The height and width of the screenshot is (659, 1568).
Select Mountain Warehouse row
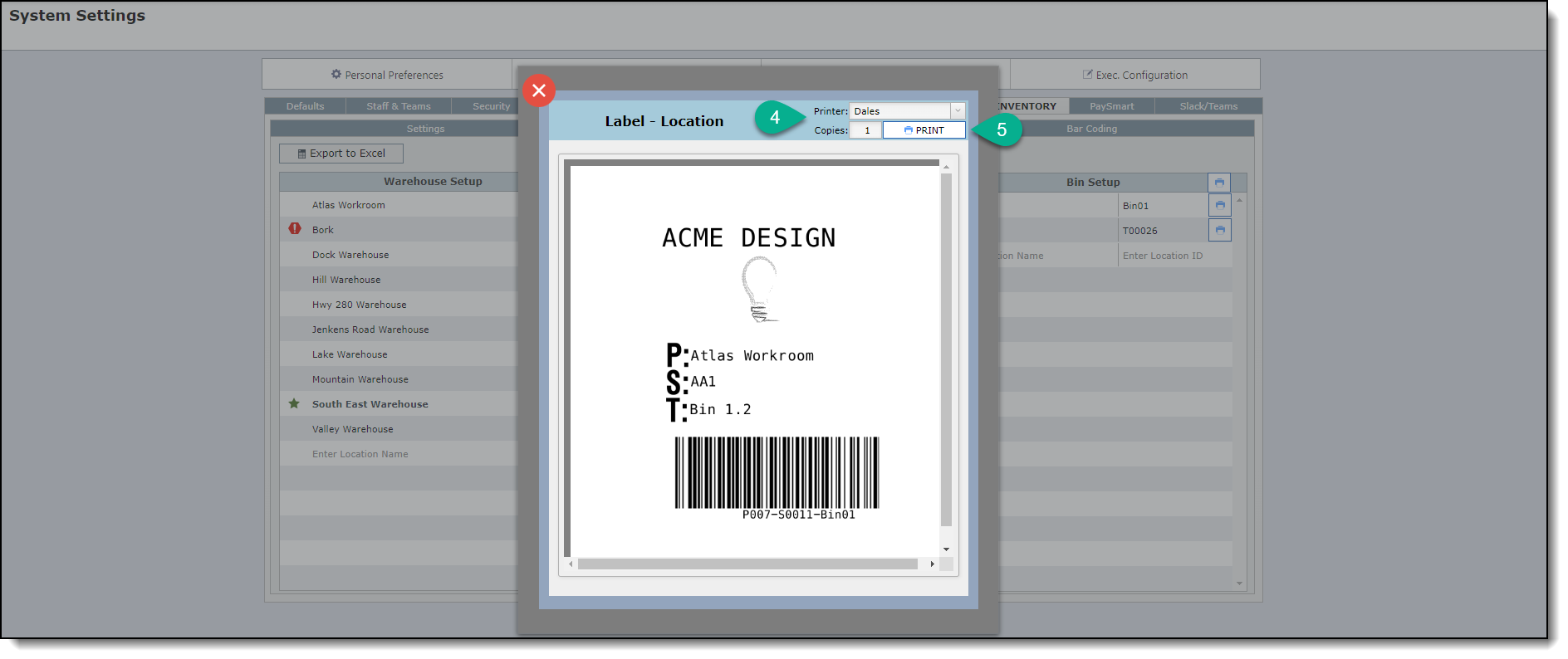[399, 379]
